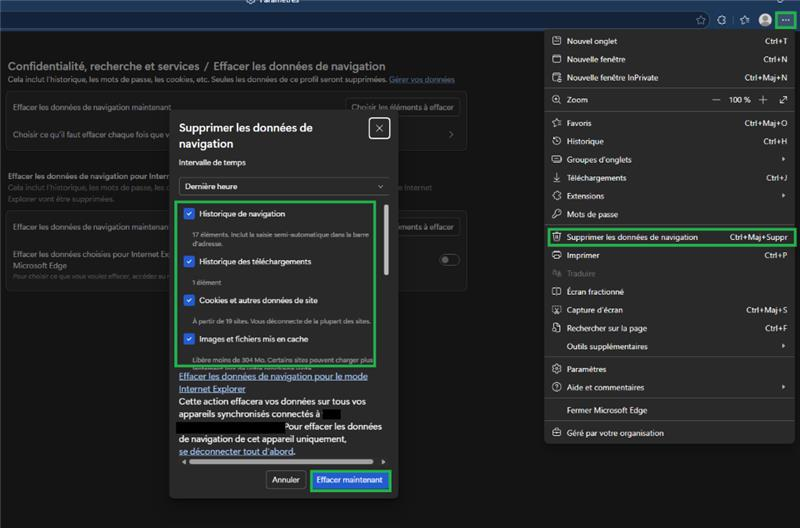Click the Téléchargements download arrow icon
The height and width of the screenshot is (528, 800).
click(557, 178)
